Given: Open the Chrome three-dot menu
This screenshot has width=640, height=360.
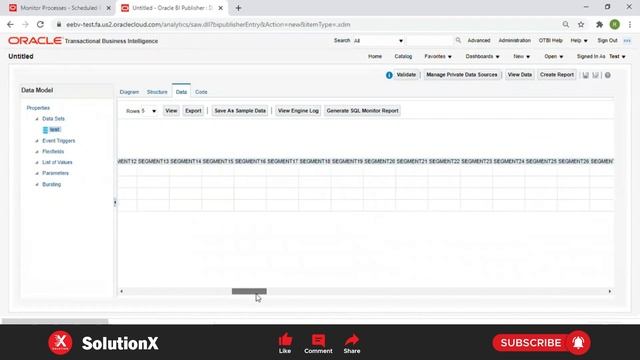Looking at the screenshot, I should click(x=630, y=24).
